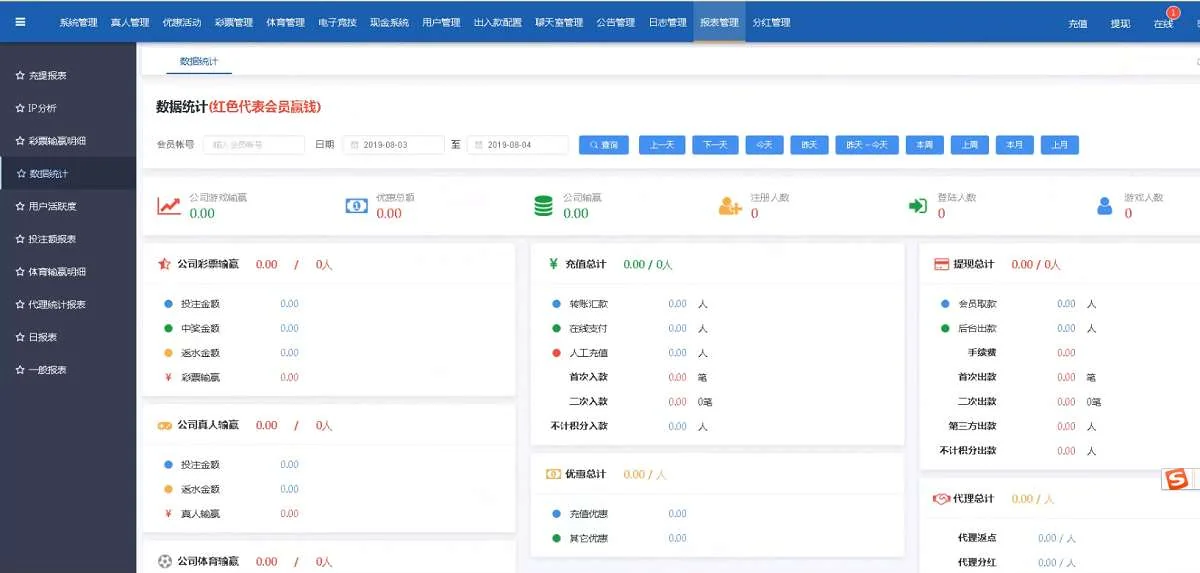Open the 报表管理 top menu
This screenshot has height=573, width=1200.
point(719,23)
